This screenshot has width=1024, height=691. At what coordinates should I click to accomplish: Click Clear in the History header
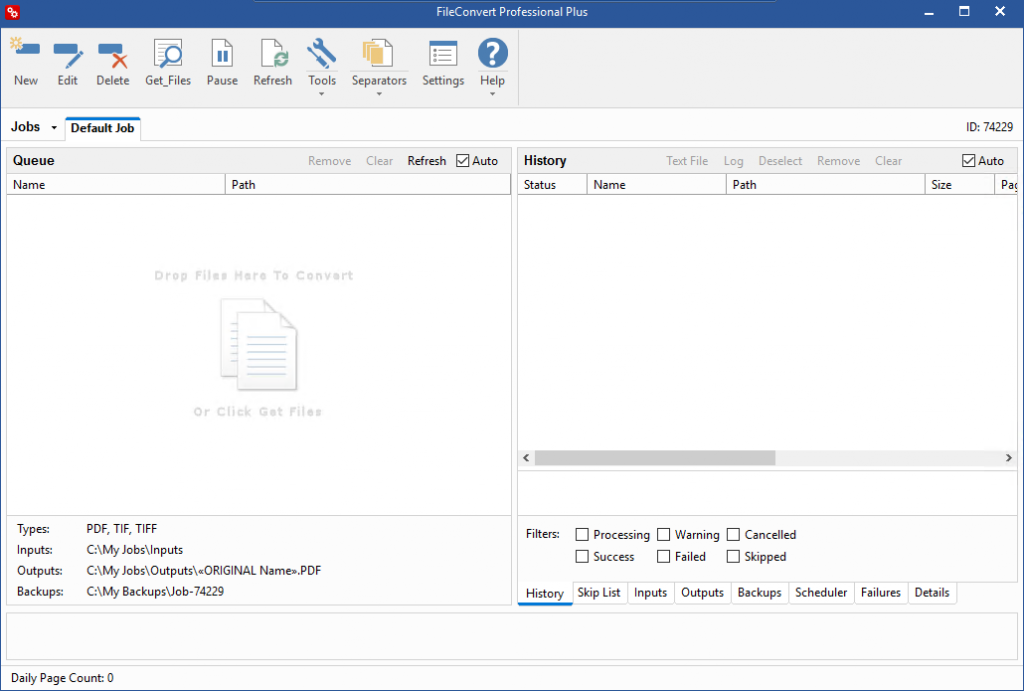888,161
